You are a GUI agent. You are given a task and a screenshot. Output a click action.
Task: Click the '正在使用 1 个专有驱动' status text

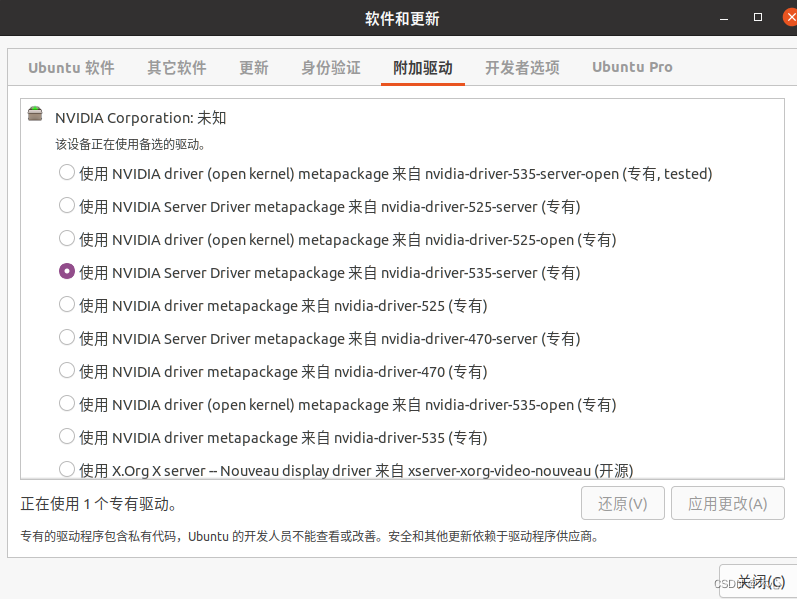coord(99,504)
